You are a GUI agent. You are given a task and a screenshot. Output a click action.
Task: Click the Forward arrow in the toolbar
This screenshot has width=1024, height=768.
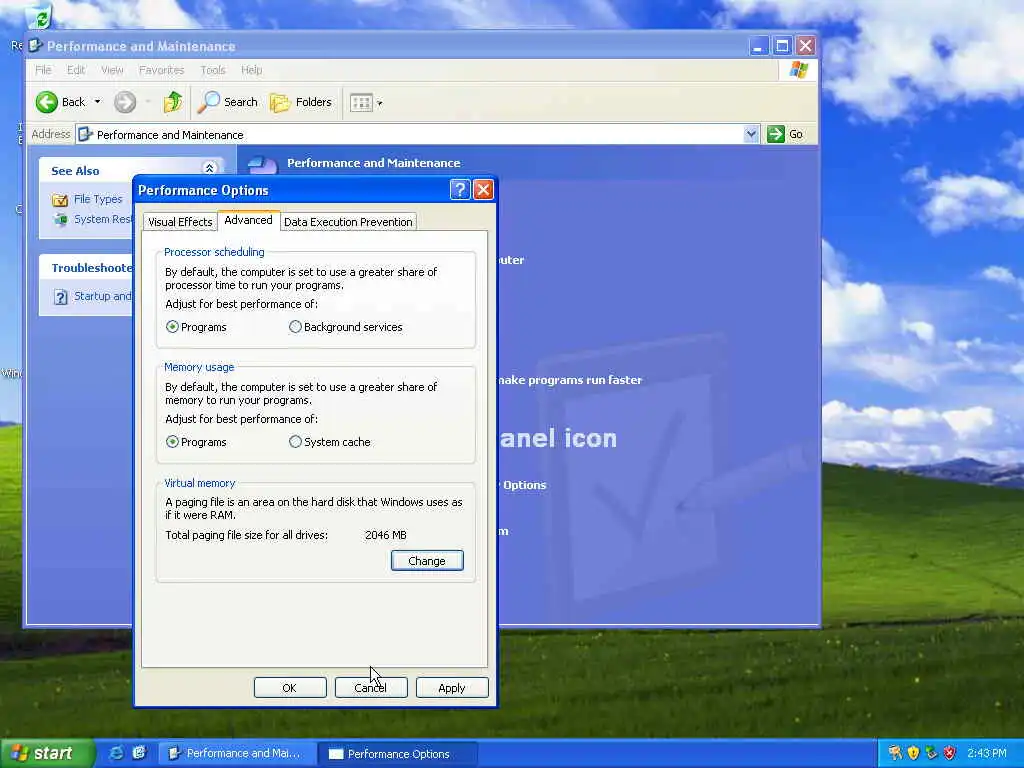coord(125,102)
